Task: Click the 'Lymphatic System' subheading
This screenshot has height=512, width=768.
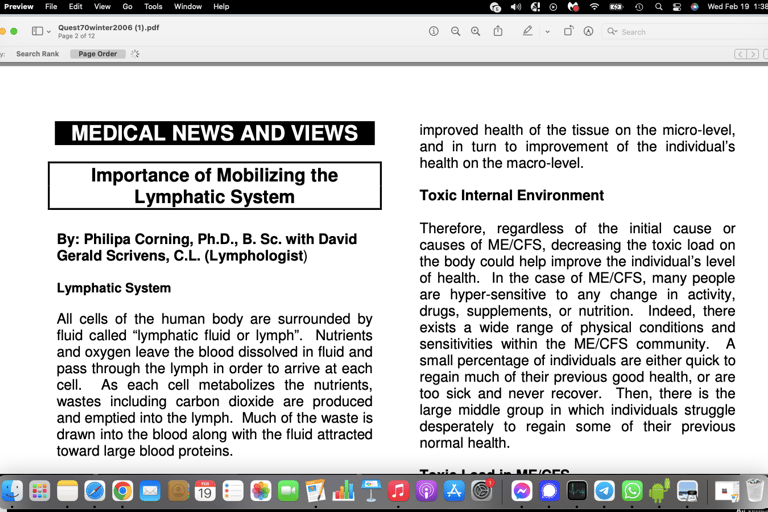Action: pyautogui.click(x=114, y=288)
